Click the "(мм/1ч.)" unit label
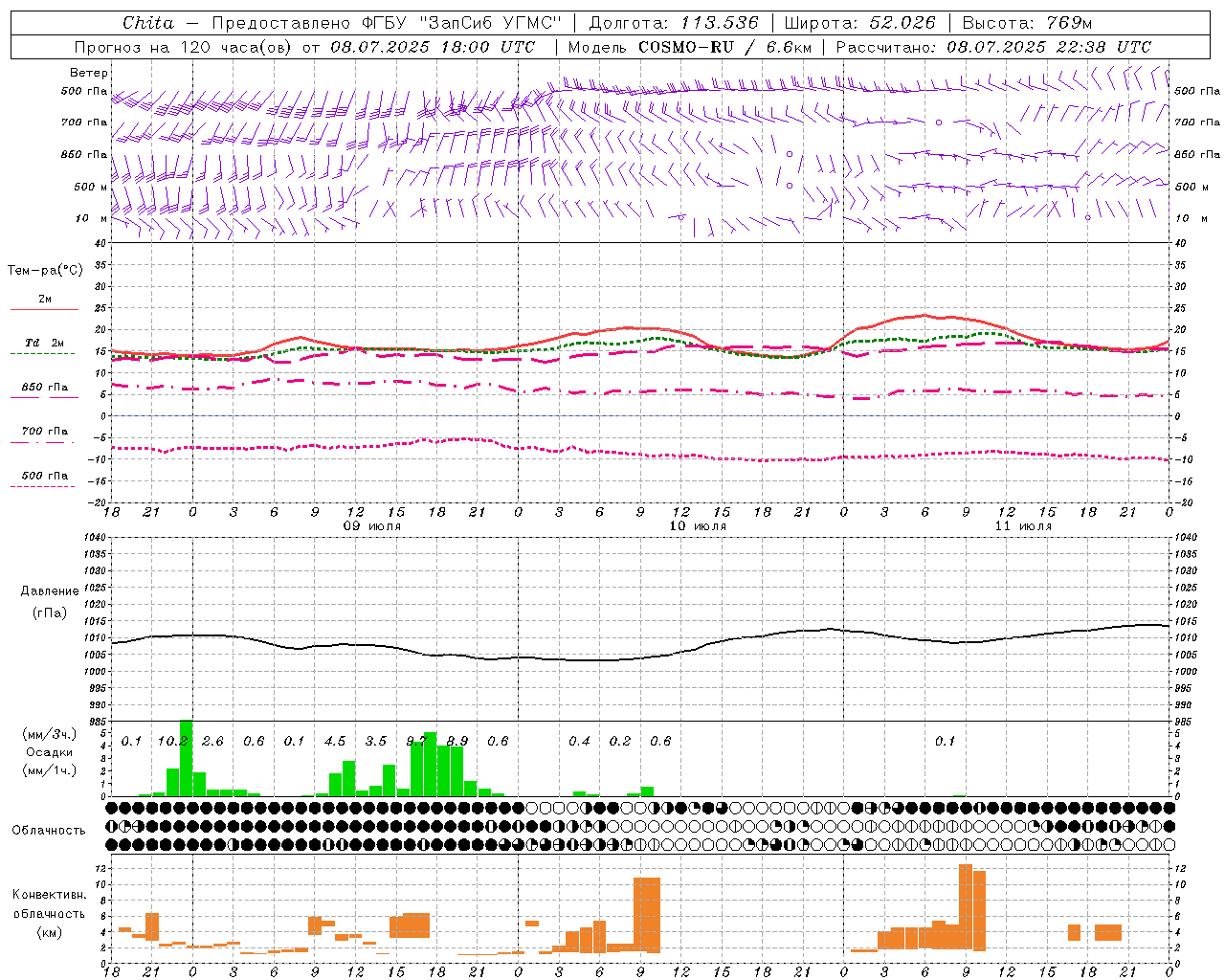The width and height of the screenshot is (1225, 980). pos(50,770)
